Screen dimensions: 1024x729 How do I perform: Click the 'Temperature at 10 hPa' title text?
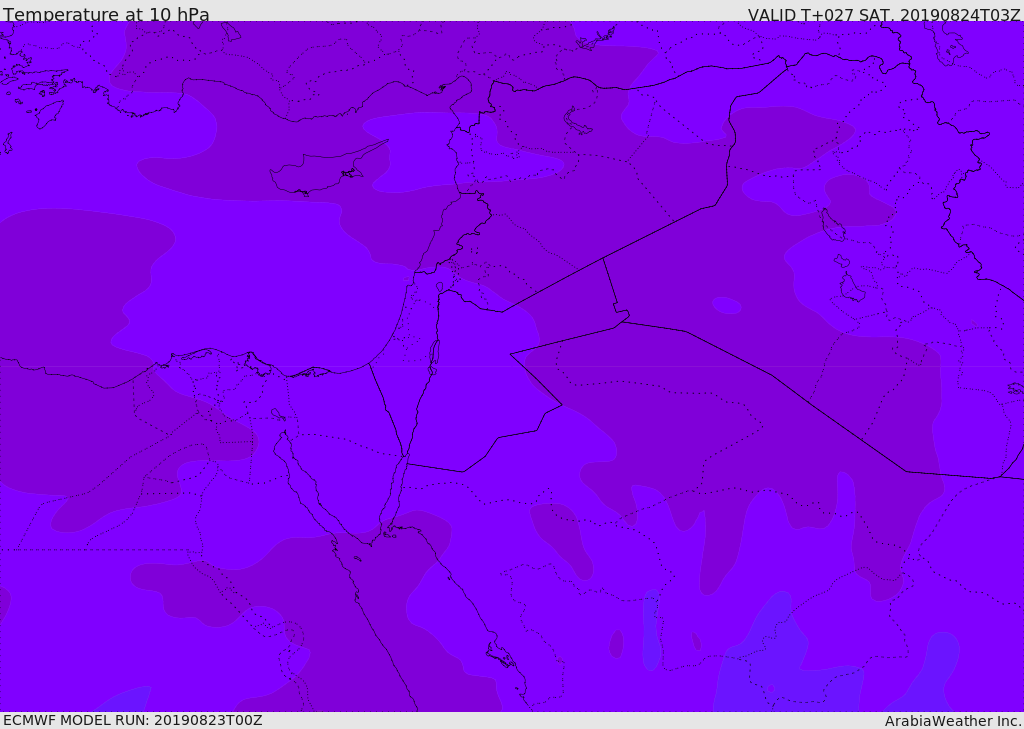[x=106, y=14]
